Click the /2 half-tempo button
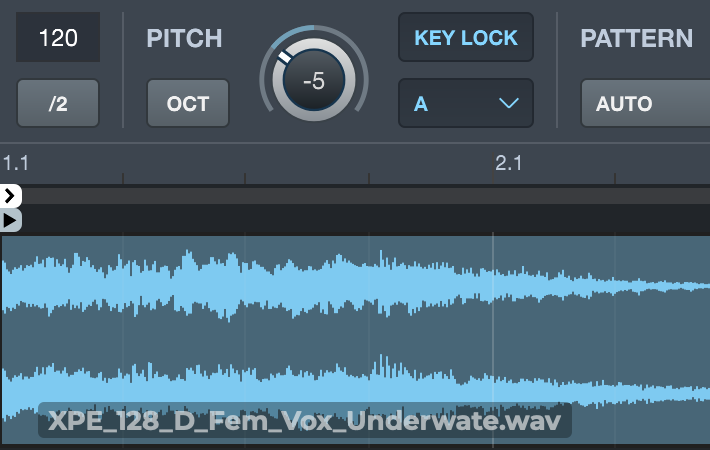This screenshot has width=710, height=450. [58, 103]
